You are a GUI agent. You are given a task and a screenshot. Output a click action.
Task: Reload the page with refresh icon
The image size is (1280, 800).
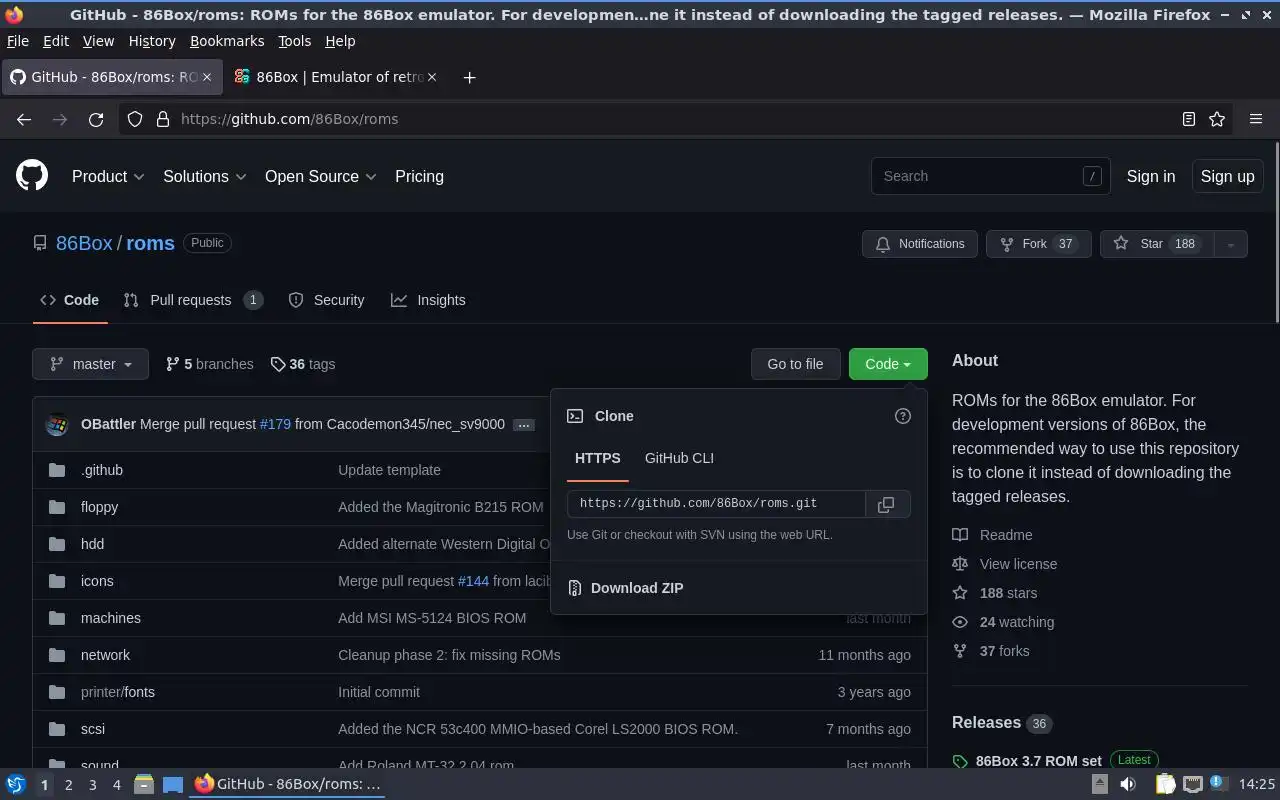click(96, 119)
